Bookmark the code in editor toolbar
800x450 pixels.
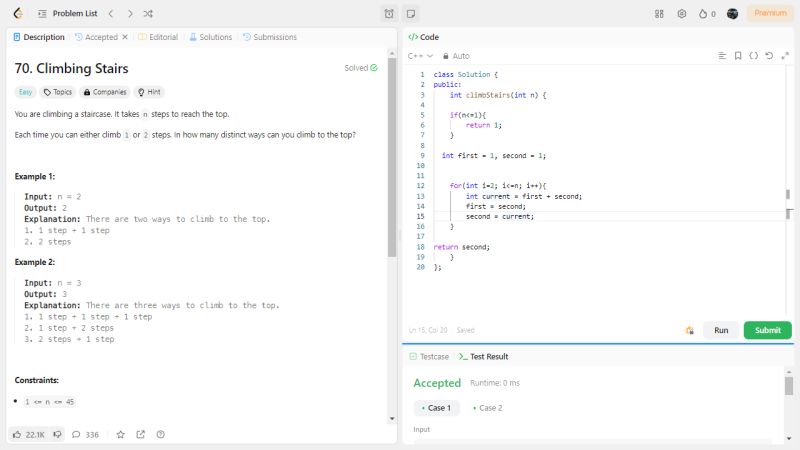738,56
